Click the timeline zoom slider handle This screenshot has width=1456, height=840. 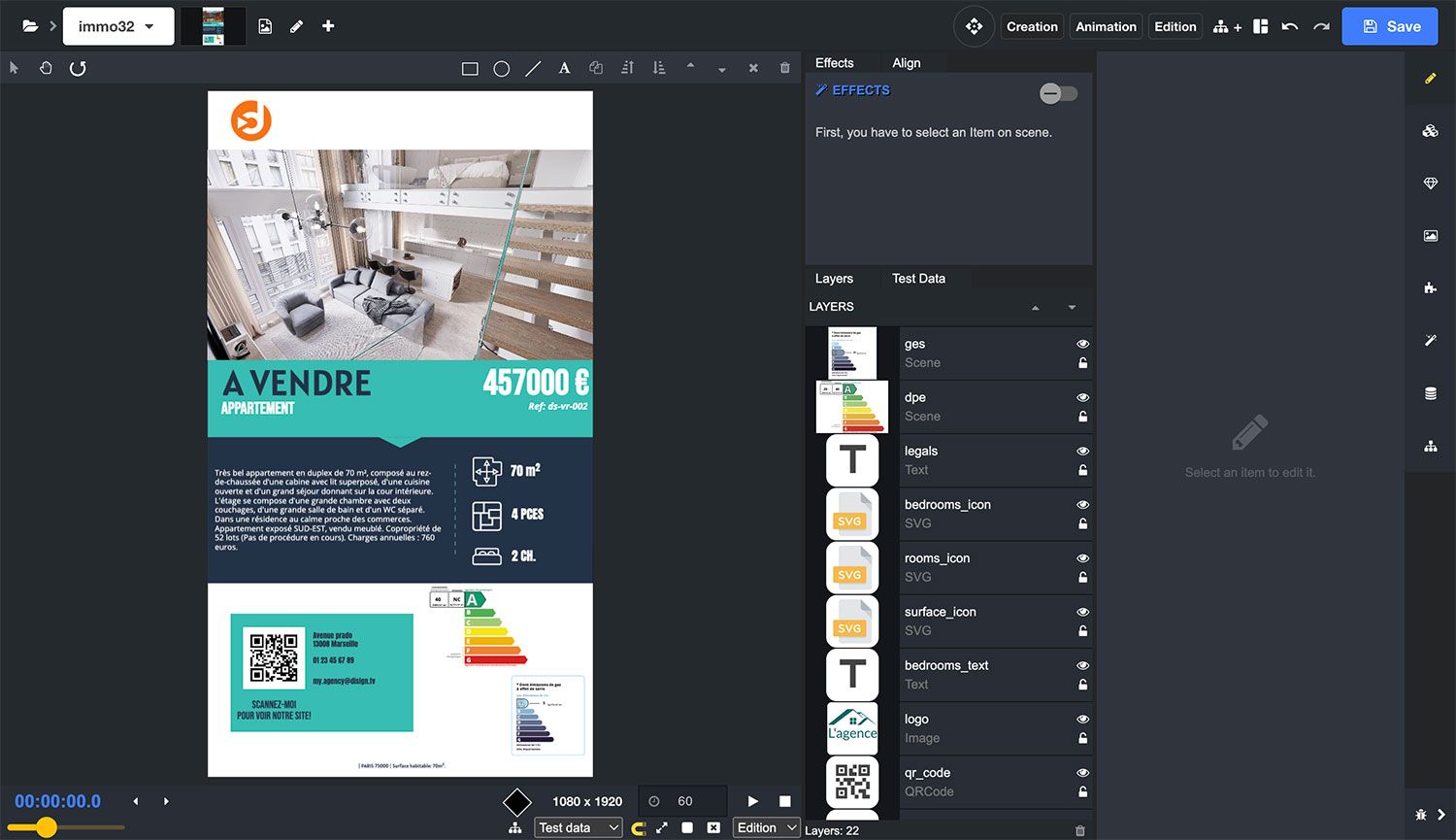point(46,827)
